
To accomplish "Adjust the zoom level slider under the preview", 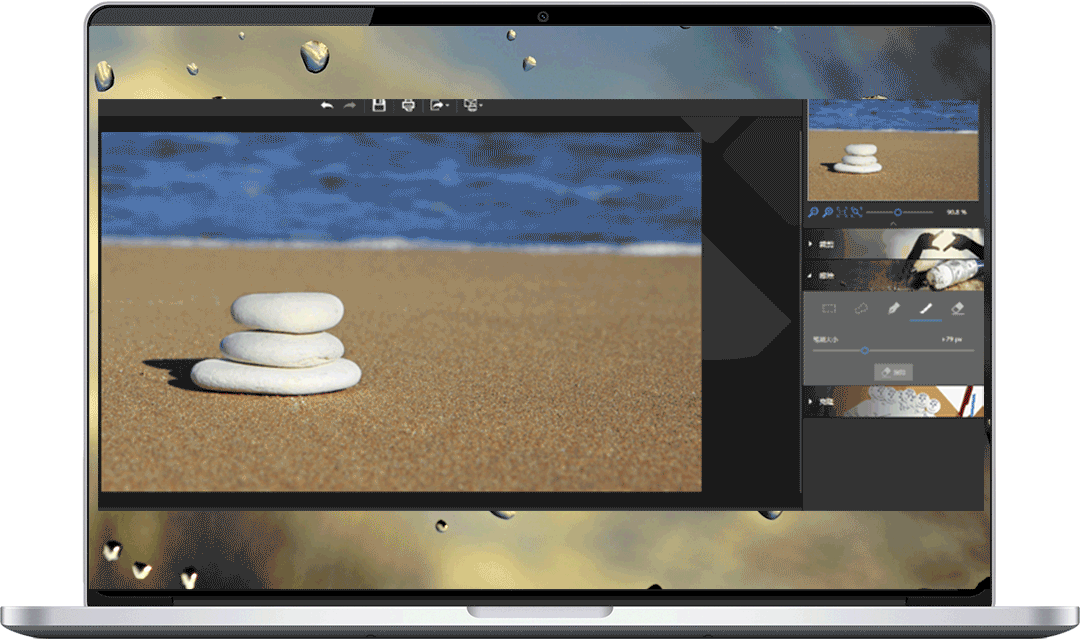I will pyautogui.click(x=899, y=212).
